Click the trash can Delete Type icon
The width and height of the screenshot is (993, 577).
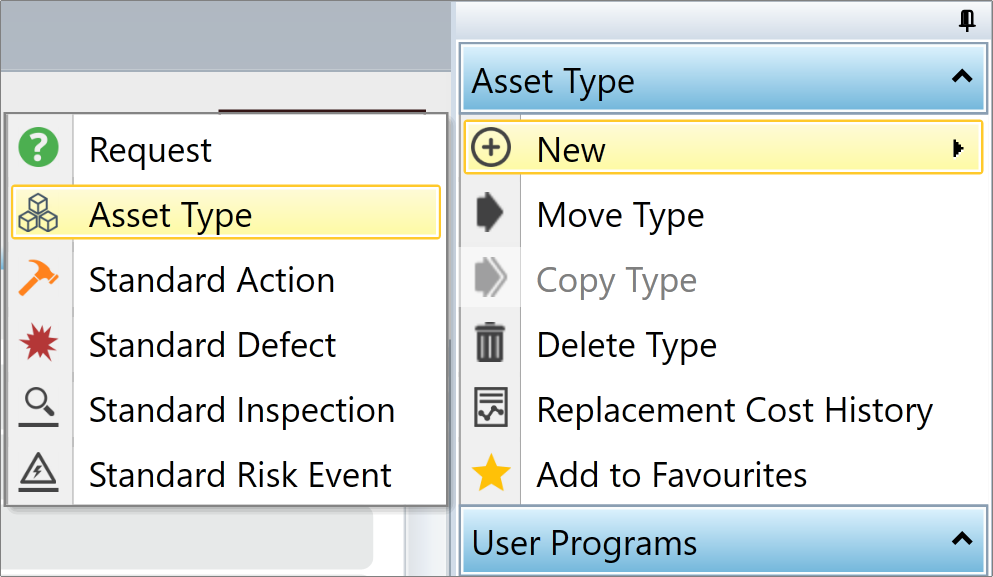pyautogui.click(x=490, y=342)
